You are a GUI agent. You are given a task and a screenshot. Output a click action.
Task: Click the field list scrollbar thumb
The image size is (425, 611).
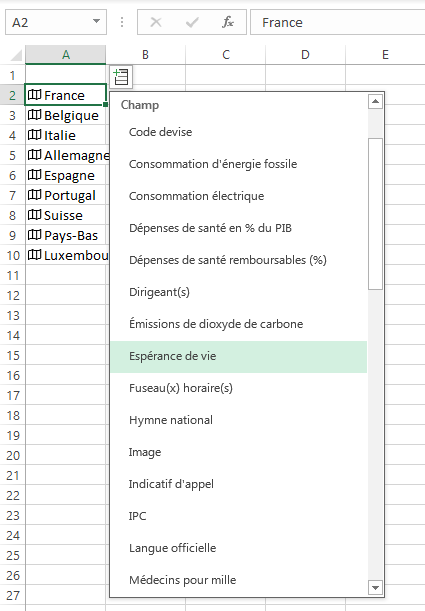[x=375, y=214]
